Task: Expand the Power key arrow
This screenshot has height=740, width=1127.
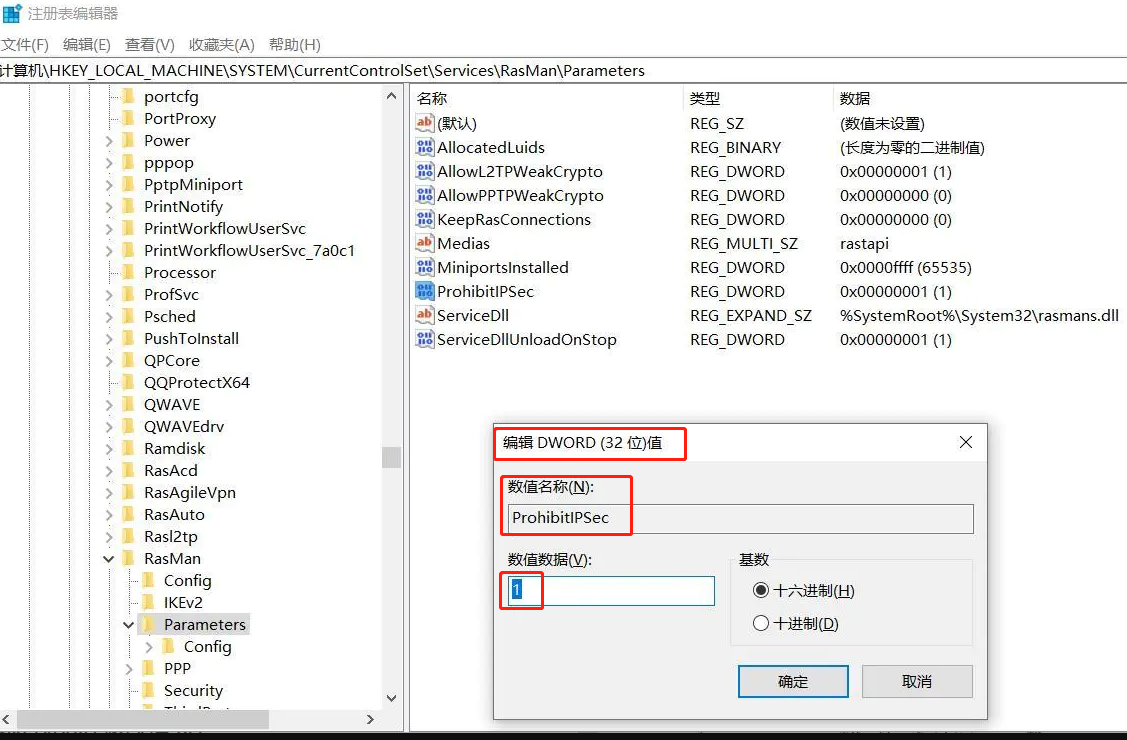Action: [109, 141]
